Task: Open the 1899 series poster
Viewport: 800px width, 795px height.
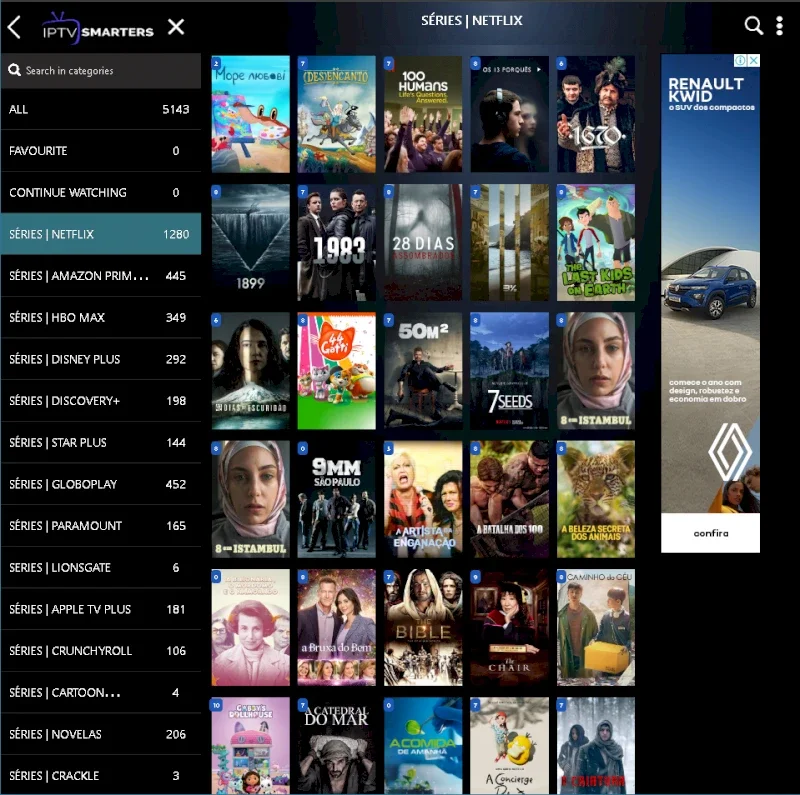Action: coord(251,242)
